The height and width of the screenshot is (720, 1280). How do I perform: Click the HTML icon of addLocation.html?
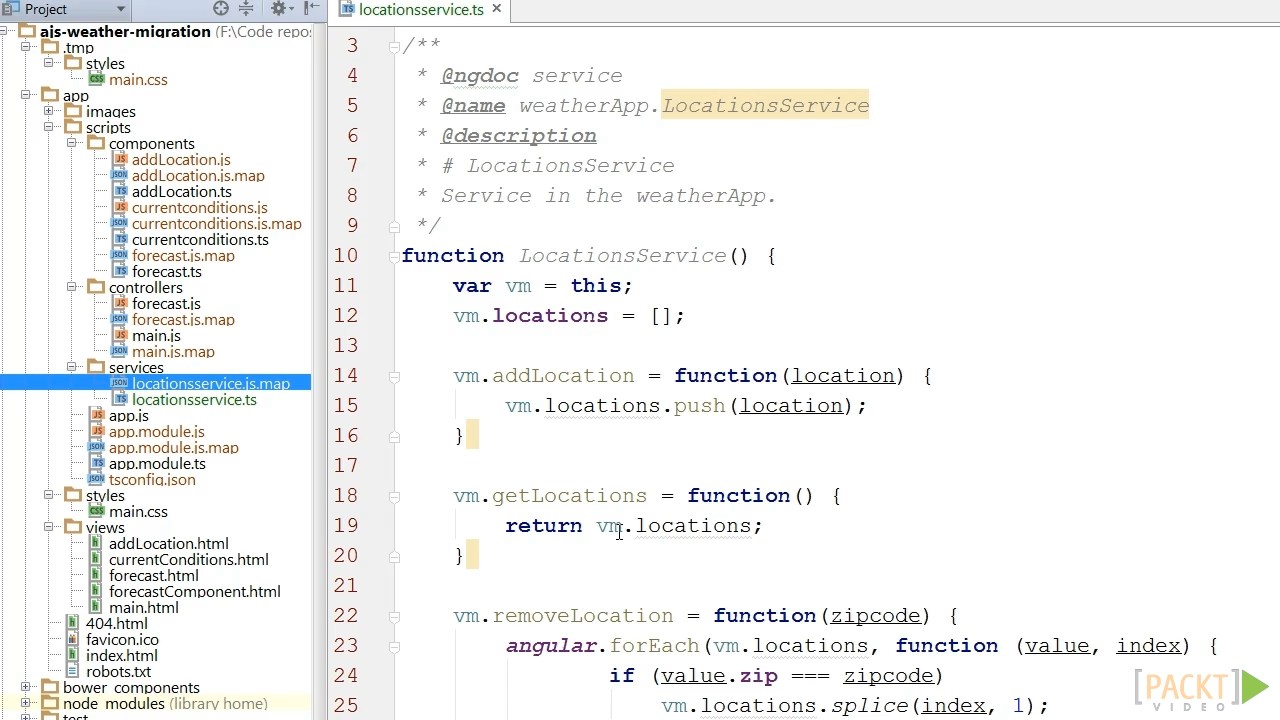pos(96,543)
